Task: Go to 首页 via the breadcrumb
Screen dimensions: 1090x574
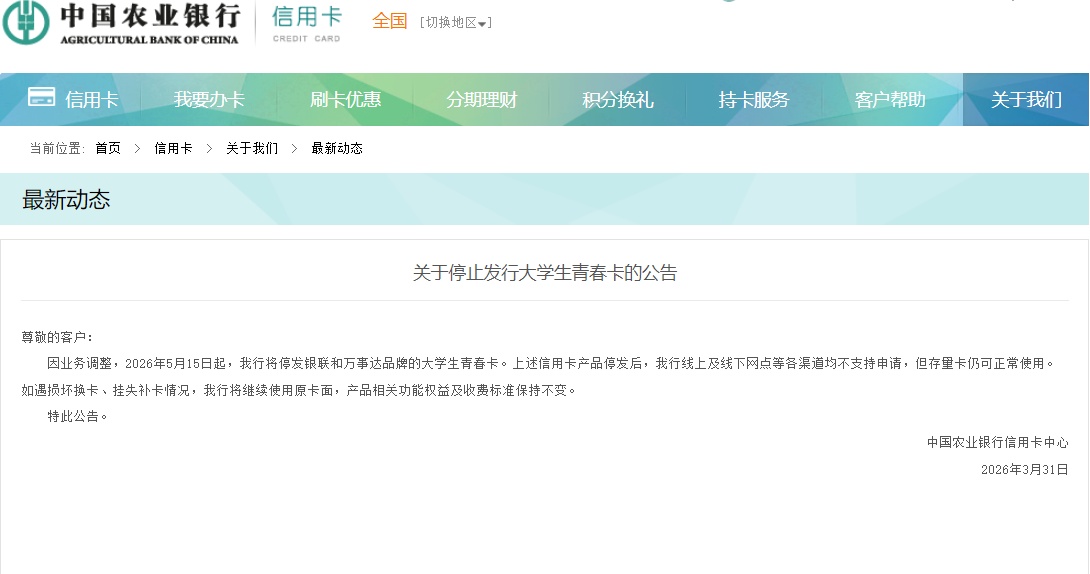Action: tap(108, 148)
